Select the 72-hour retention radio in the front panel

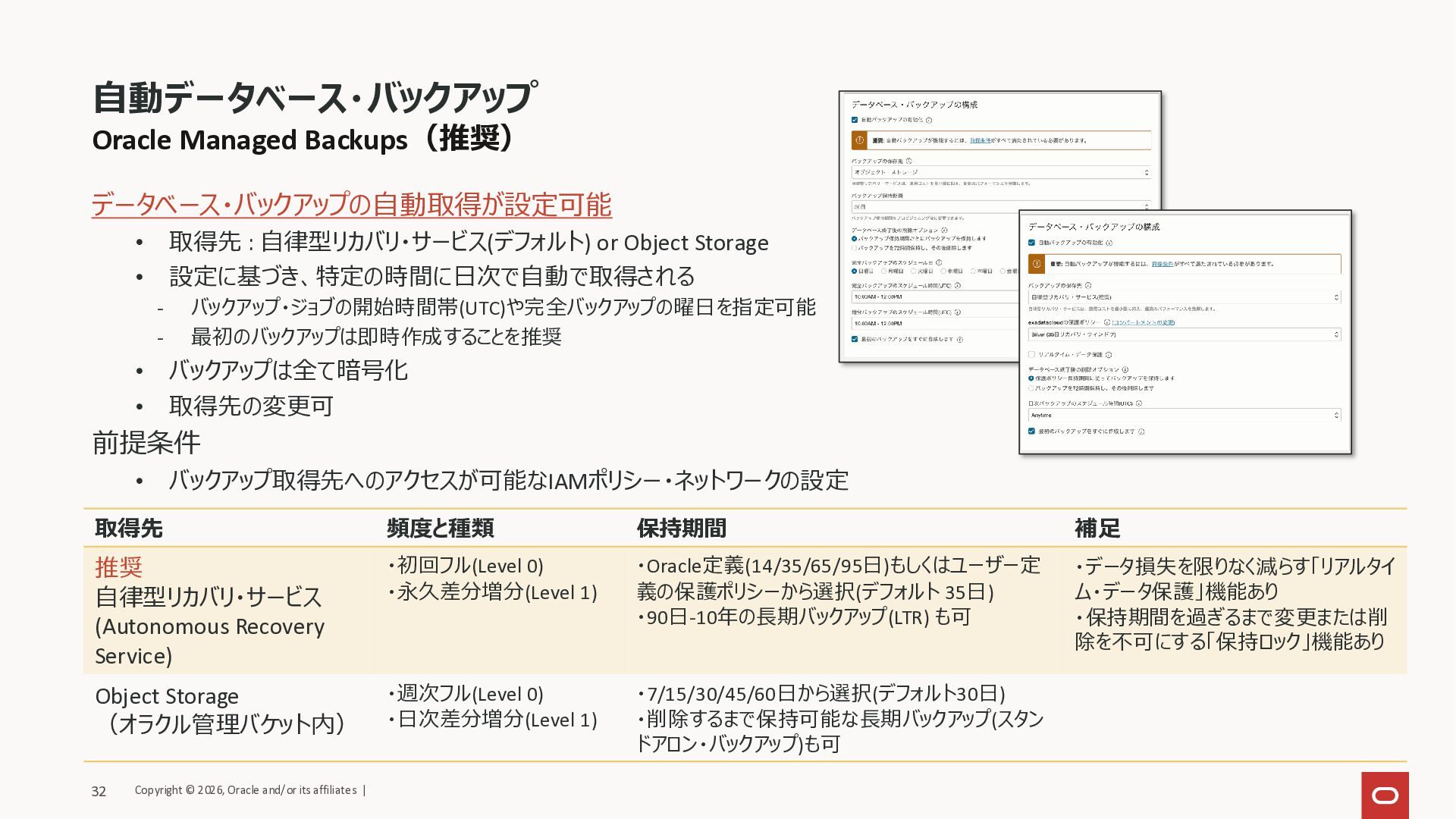(1031, 388)
